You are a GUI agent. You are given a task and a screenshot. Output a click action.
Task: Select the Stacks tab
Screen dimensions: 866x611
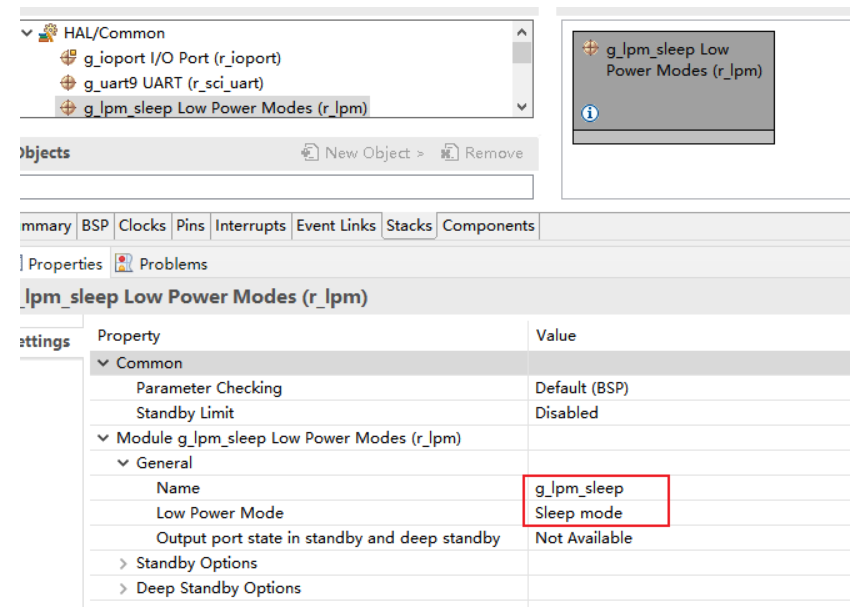click(409, 226)
